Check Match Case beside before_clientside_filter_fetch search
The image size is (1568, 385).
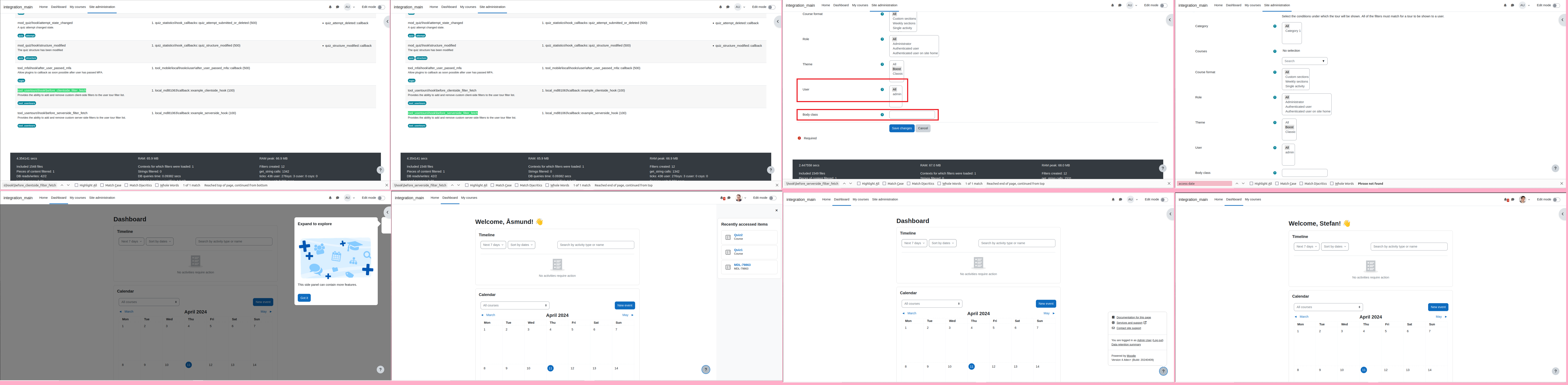pos(102,186)
